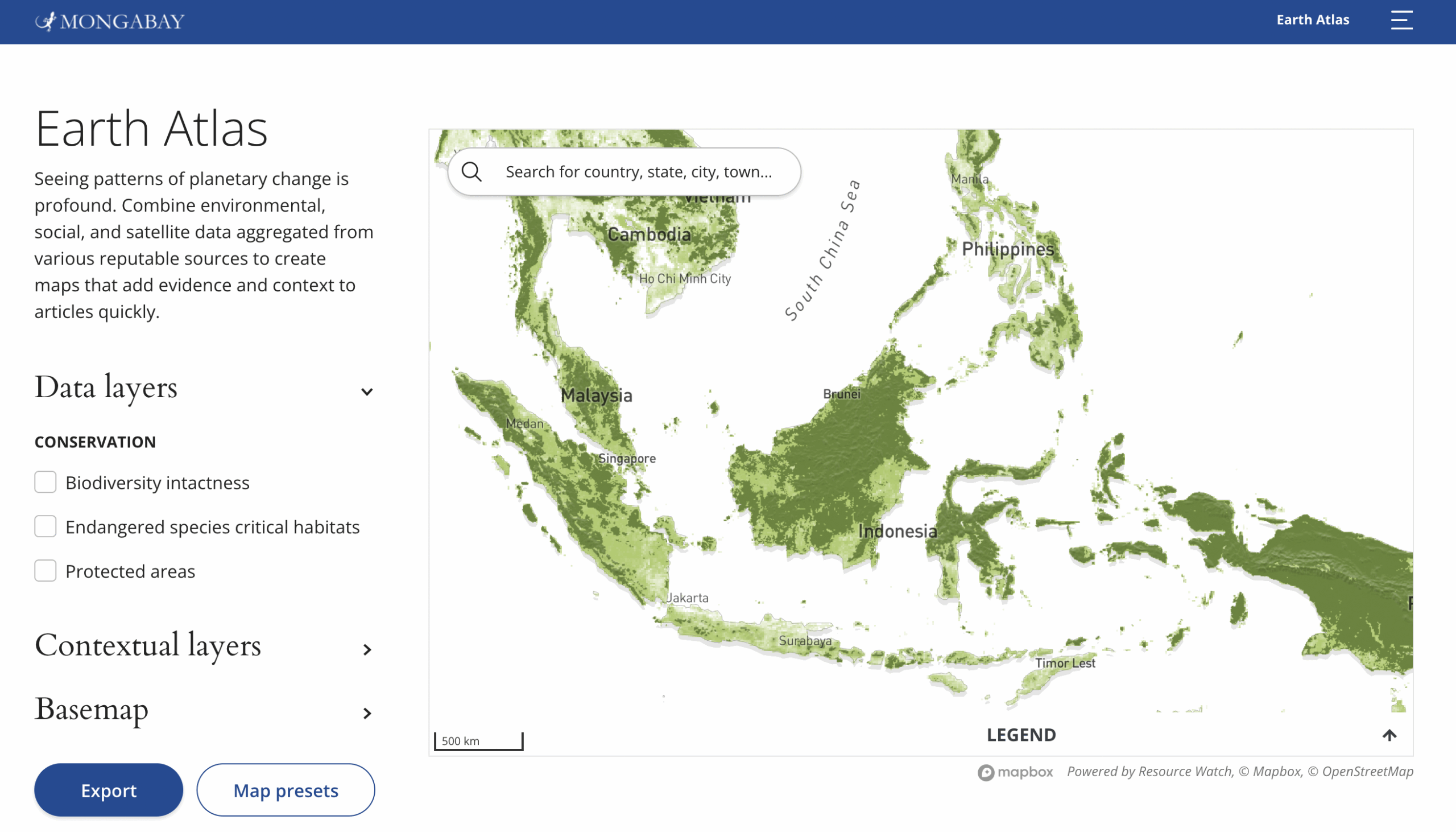This screenshot has width=1456, height=832.
Task: Click the LEGEND panel header
Action: coord(1021,735)
